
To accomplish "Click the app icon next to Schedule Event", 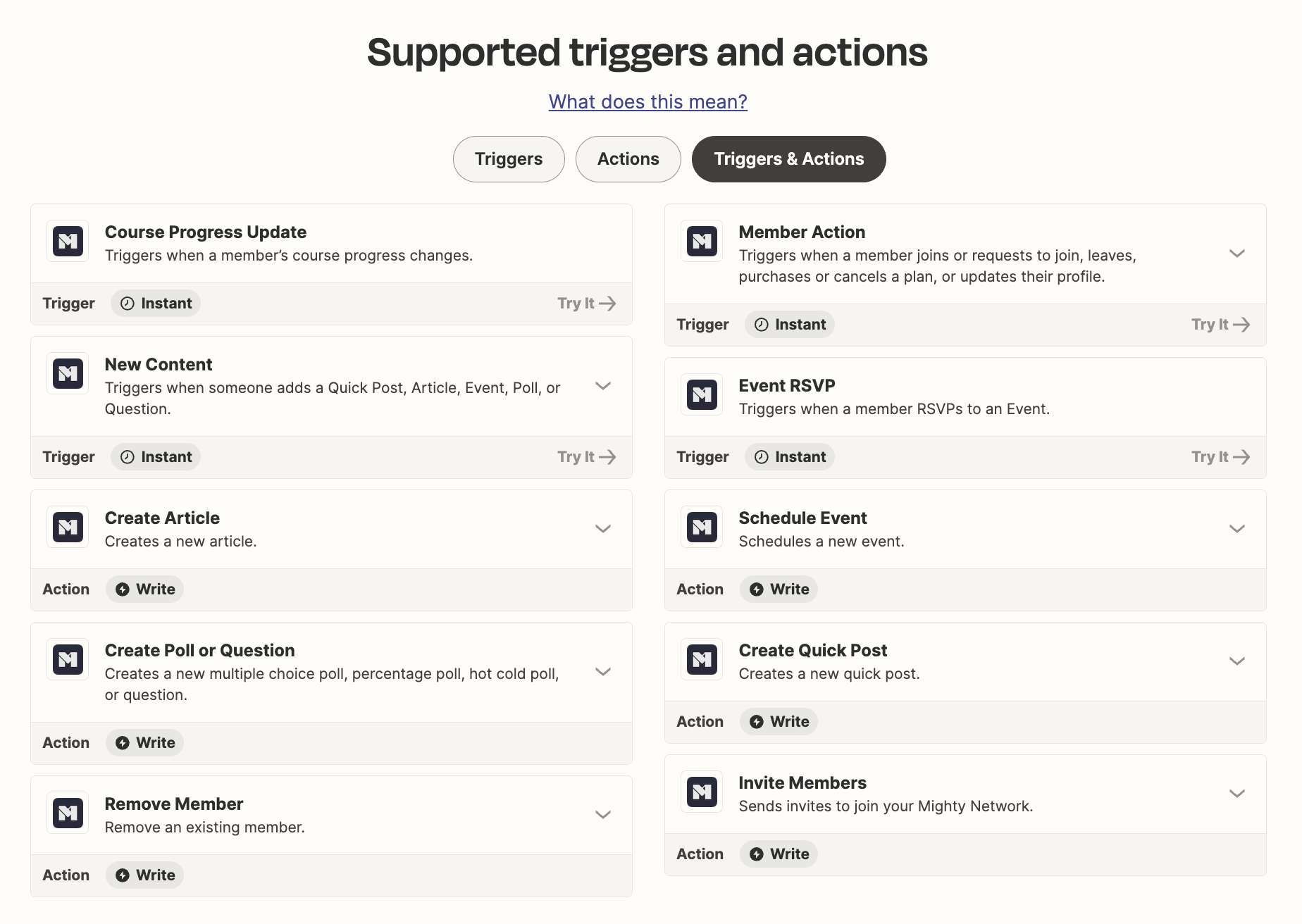I will [x=702, y=527].
